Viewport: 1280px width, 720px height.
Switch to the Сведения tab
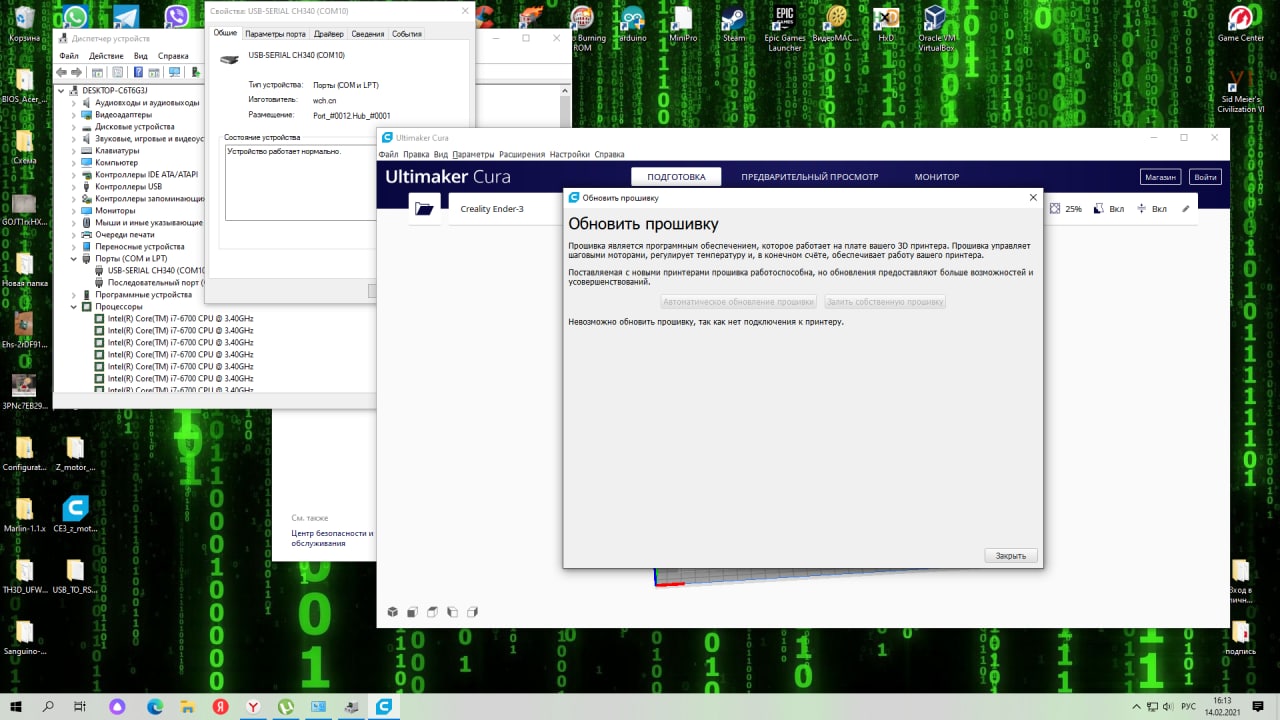coord(367,34)
